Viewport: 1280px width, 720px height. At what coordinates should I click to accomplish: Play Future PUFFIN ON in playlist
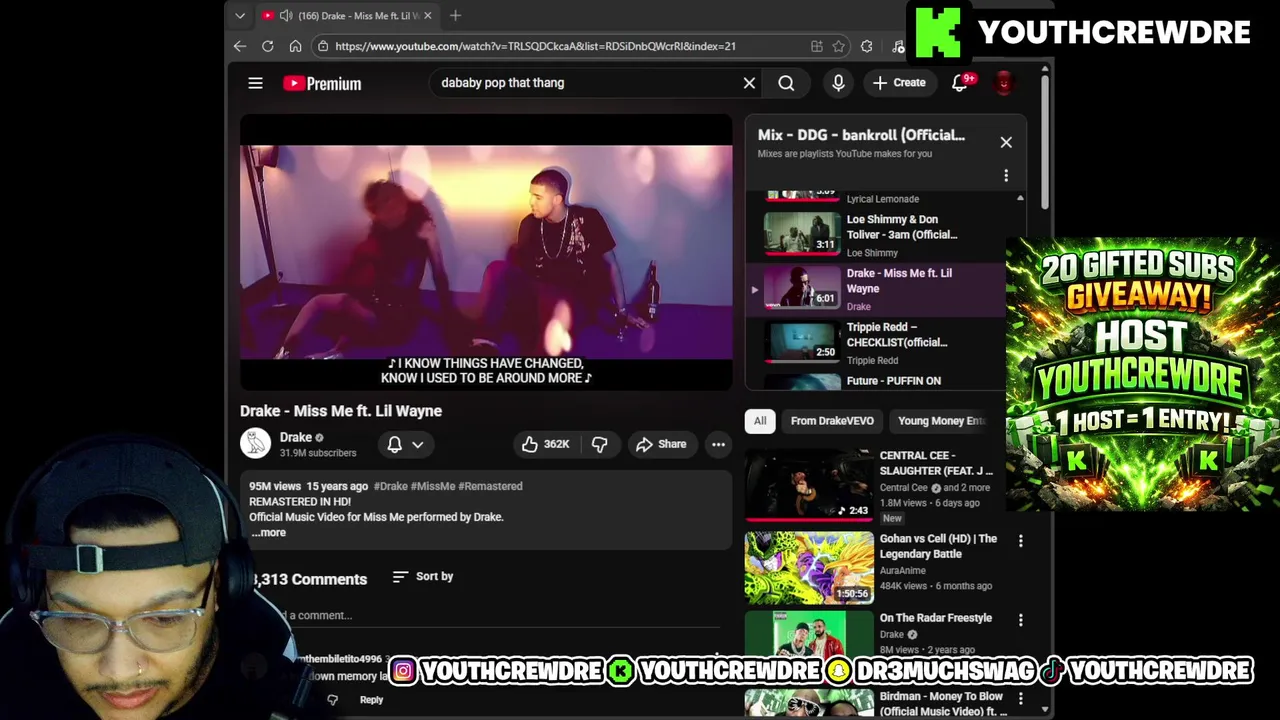[x=875, y=381]
